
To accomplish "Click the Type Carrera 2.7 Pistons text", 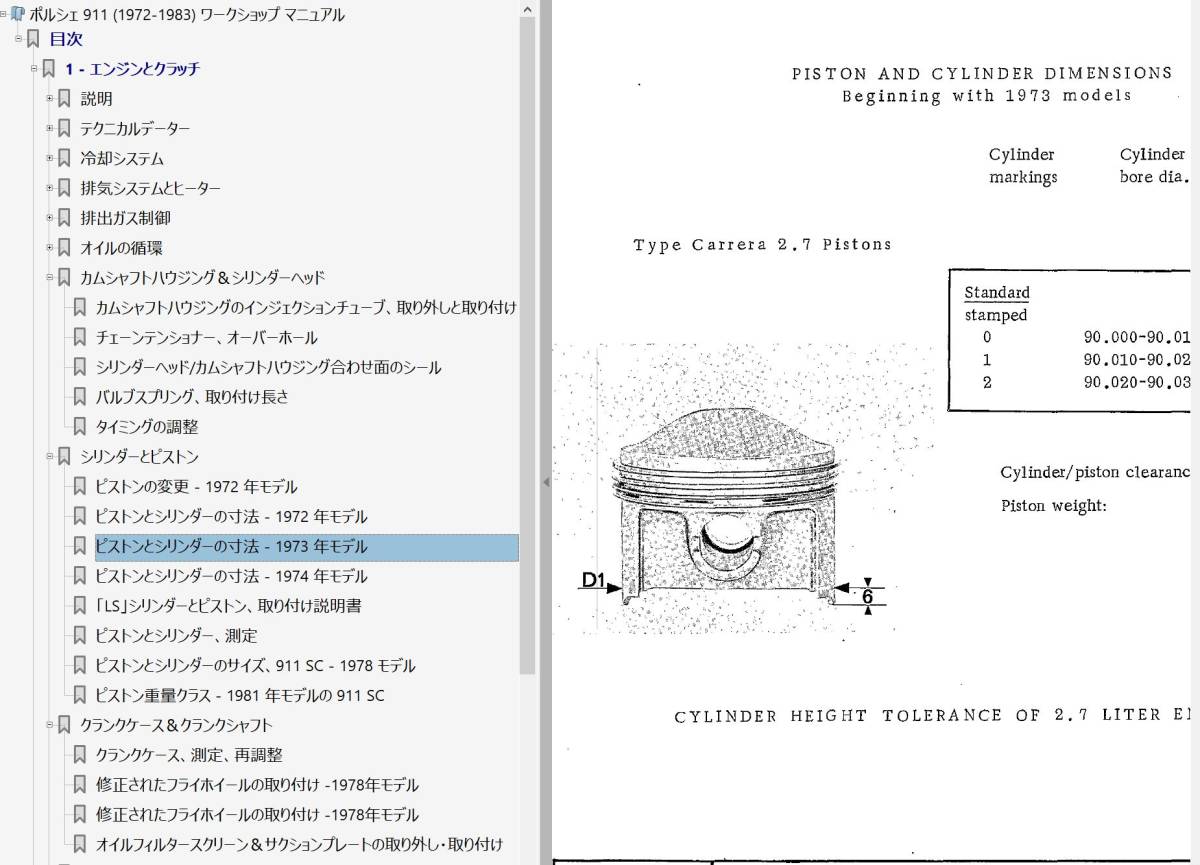I will (762, 244).
